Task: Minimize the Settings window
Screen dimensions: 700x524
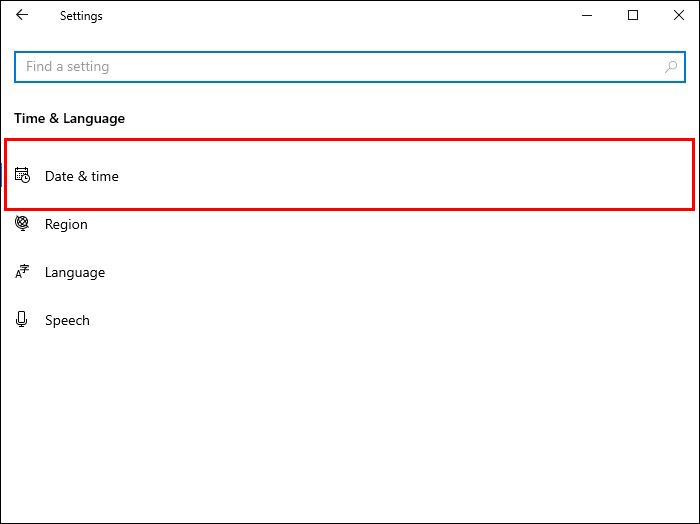Action: pyautogui.click(x=587, y=16)
